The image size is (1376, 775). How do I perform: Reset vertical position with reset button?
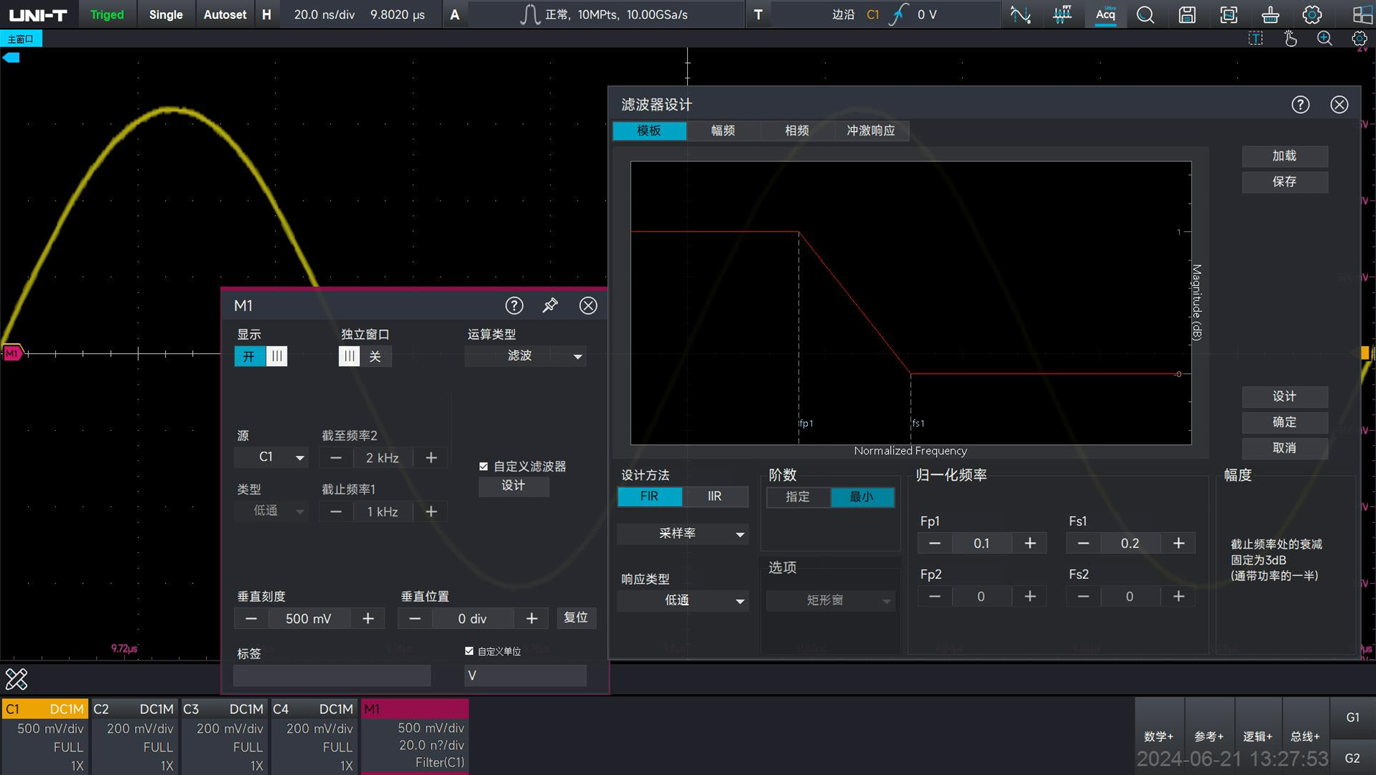576,618
